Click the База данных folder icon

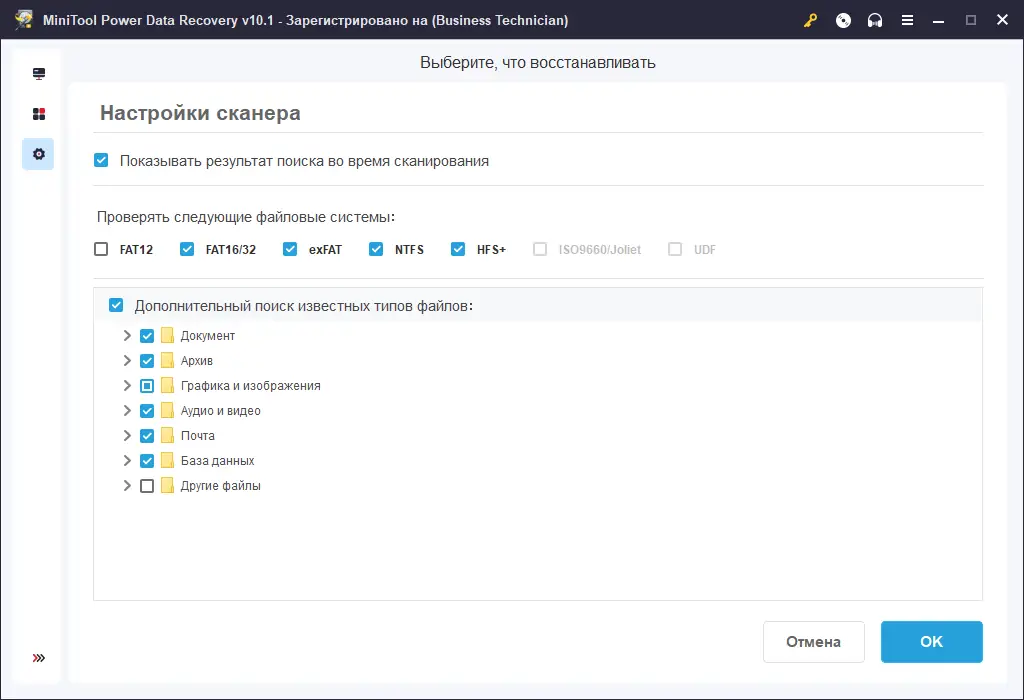(x=167, y=460)
